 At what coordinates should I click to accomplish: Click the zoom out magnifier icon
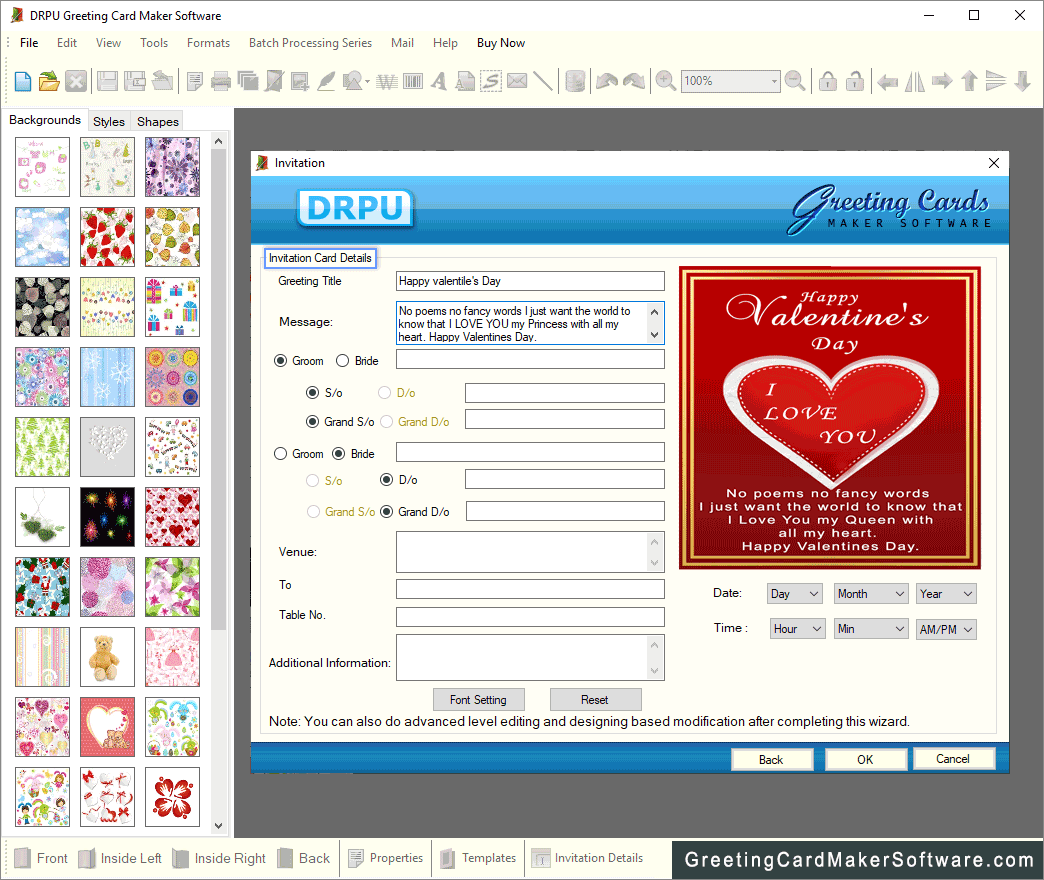(x=795, y=81)
